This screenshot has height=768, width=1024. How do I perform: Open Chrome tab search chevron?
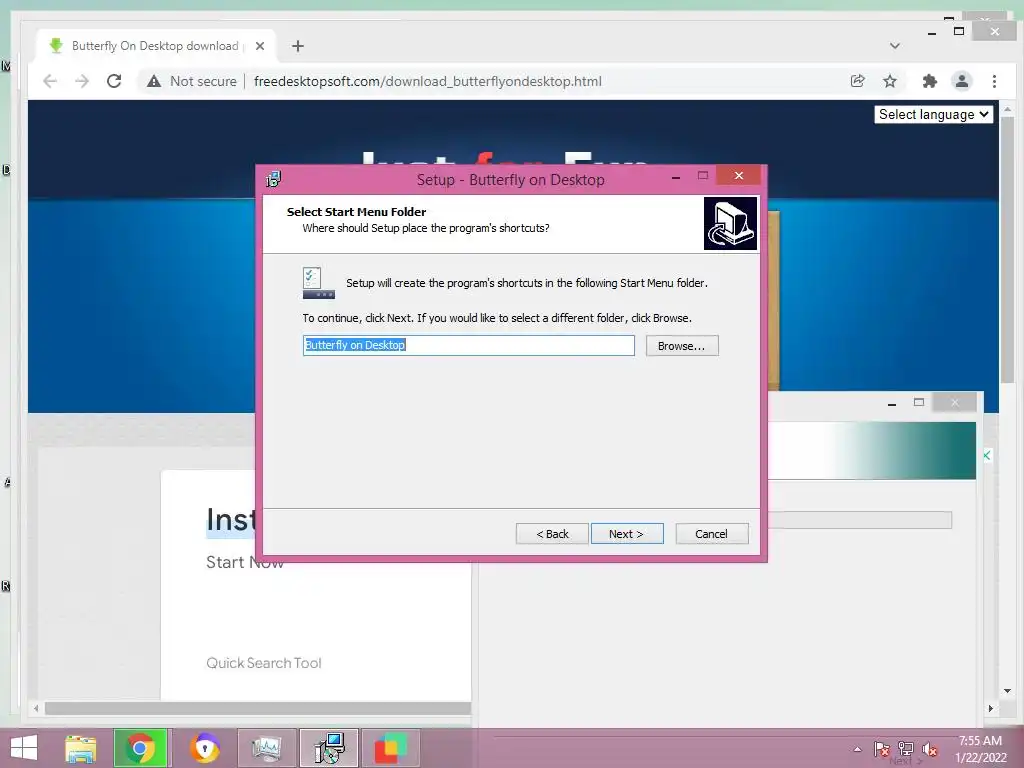pos(895,46)
